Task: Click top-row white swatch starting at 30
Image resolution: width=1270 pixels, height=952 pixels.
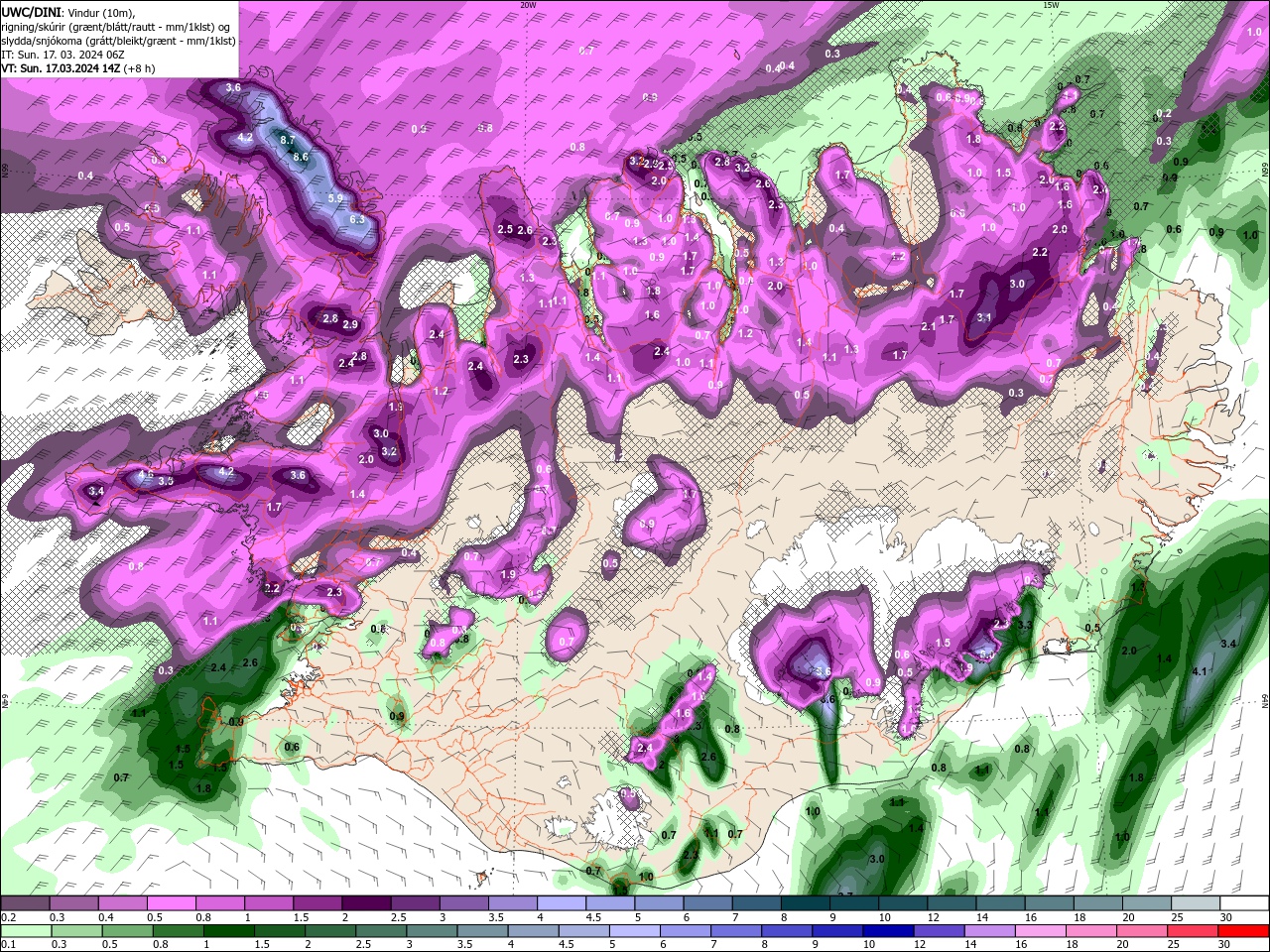Action: 1245,904
